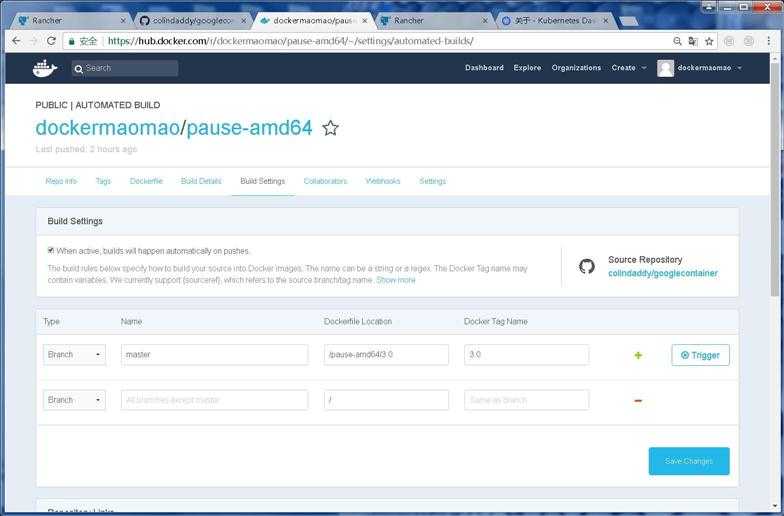784x516 pixels.
Task: Close the first Rancher tab
Action: tap(124, 20)
